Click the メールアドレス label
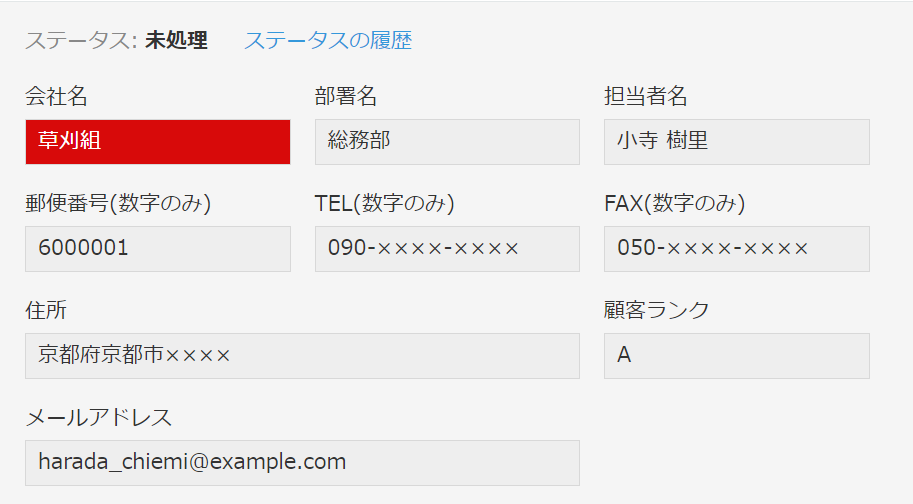913x504 pixels. [x=98, y=417]
